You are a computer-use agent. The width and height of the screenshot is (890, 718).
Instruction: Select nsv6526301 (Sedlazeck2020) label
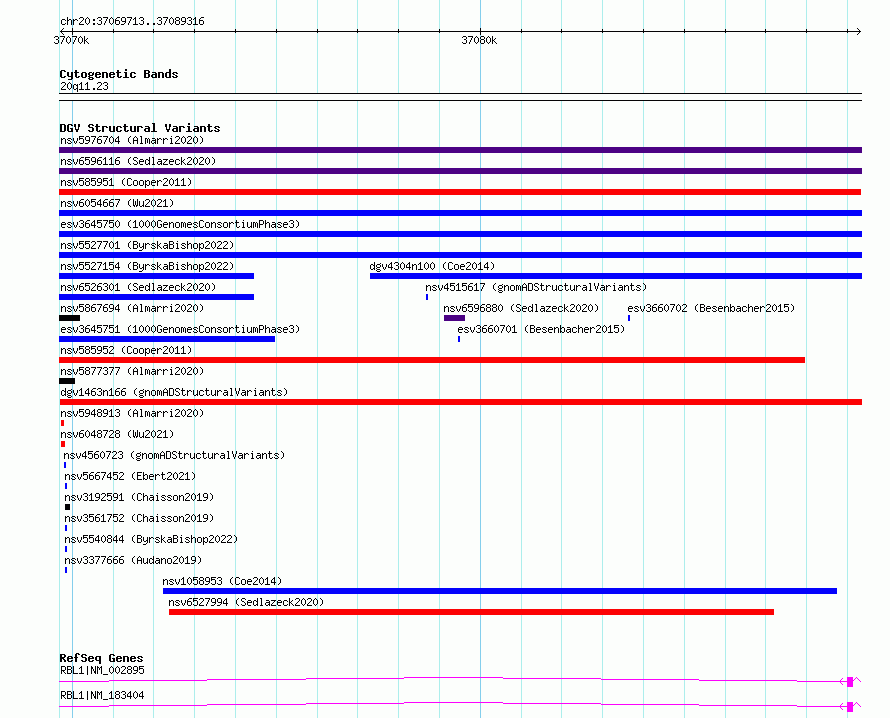pos(138,287)
